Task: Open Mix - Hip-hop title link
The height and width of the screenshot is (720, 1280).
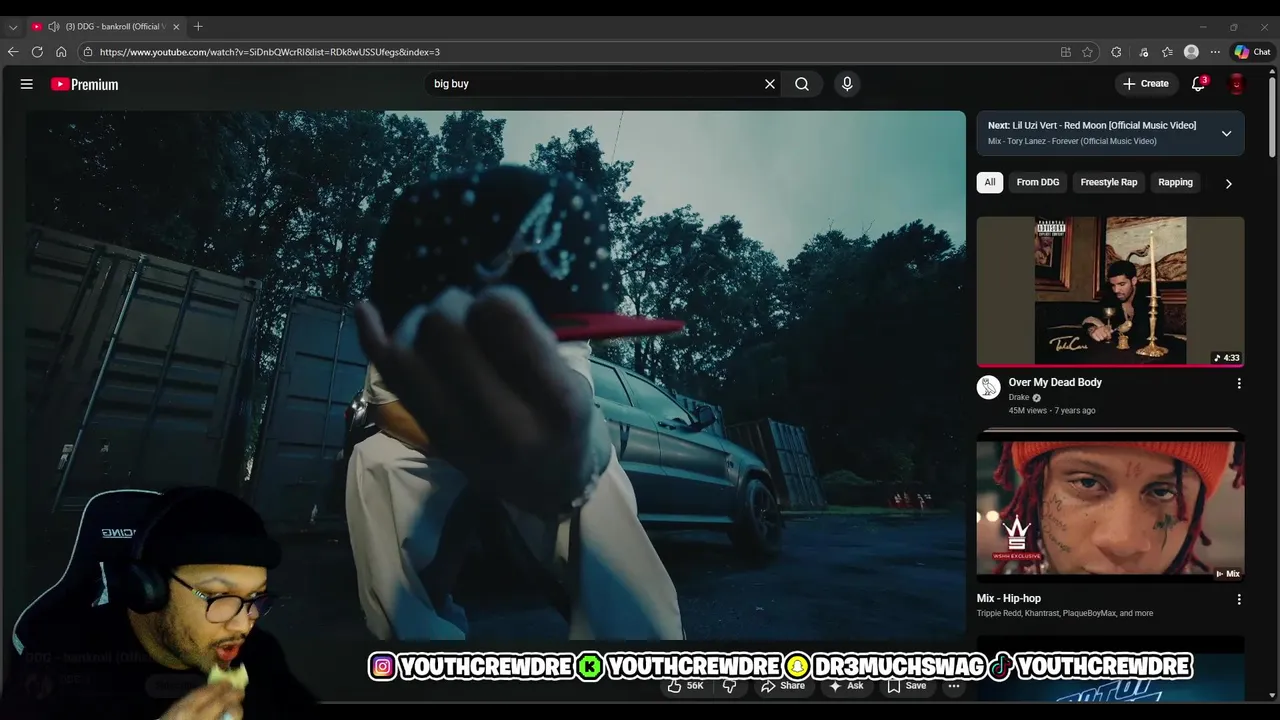Action: (1008, 598)
